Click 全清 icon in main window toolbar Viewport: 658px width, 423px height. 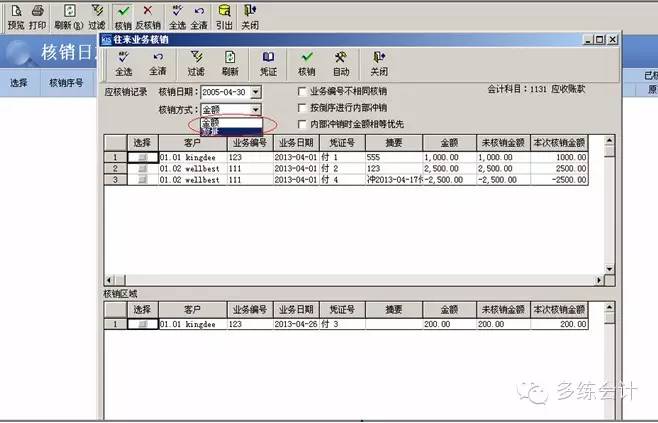tap(199, 17)
